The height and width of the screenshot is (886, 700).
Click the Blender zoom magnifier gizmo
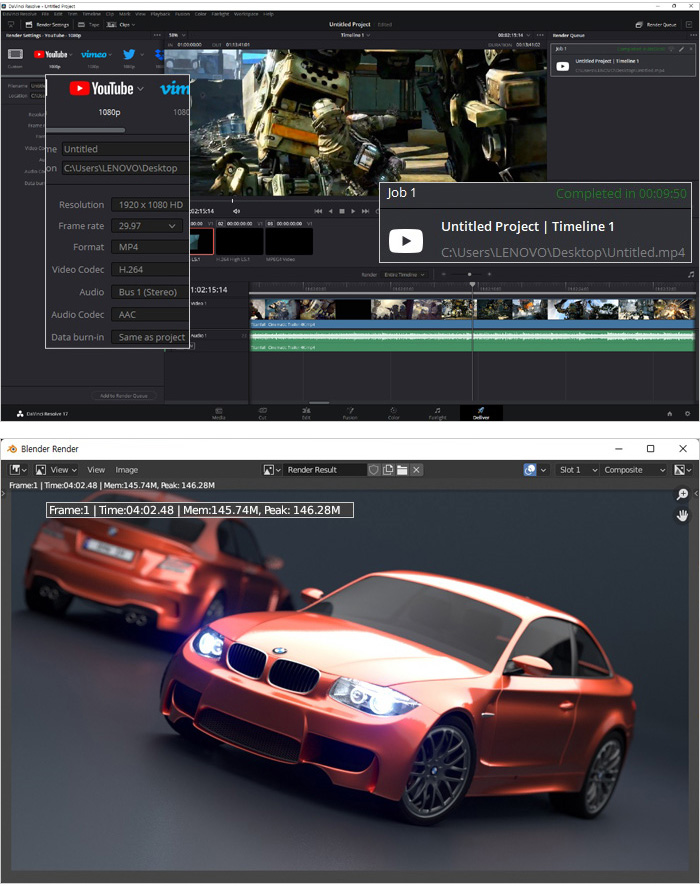(x=682, y=494)
